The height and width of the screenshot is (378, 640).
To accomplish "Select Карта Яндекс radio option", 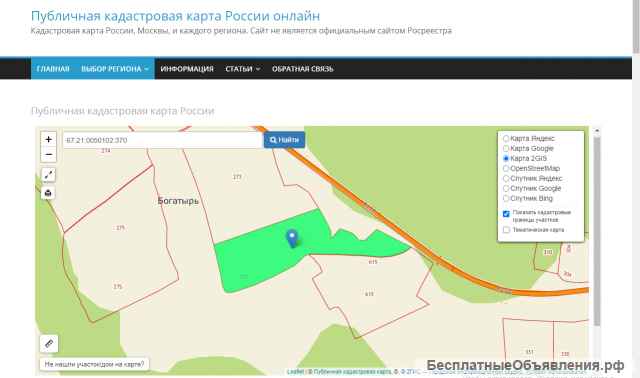I will (x=506, y=138).
